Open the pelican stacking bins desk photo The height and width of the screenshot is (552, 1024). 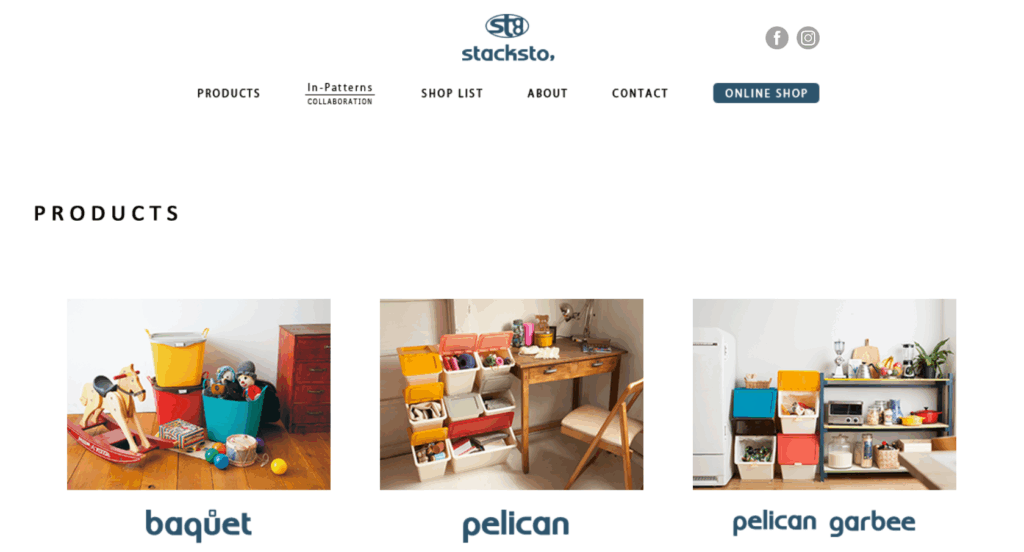point(511,395)
